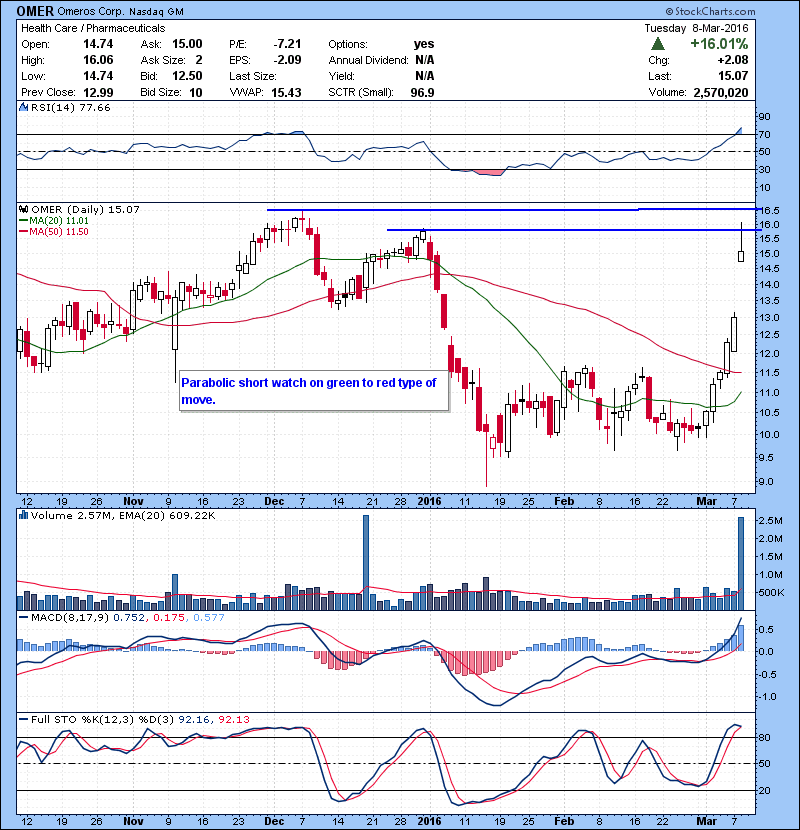
Task: Click Health Care / Pharmaceuticals sector text
Action: 93,28
